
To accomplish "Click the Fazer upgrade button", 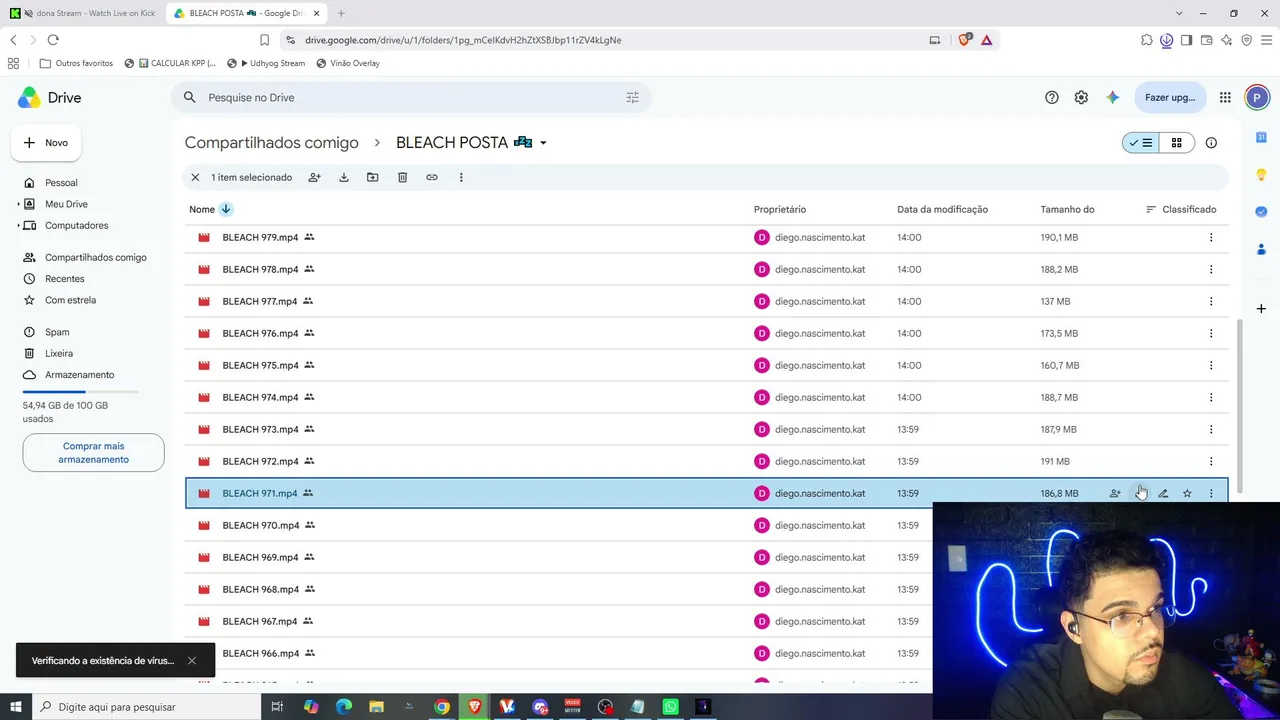I will click(1170, 98).
